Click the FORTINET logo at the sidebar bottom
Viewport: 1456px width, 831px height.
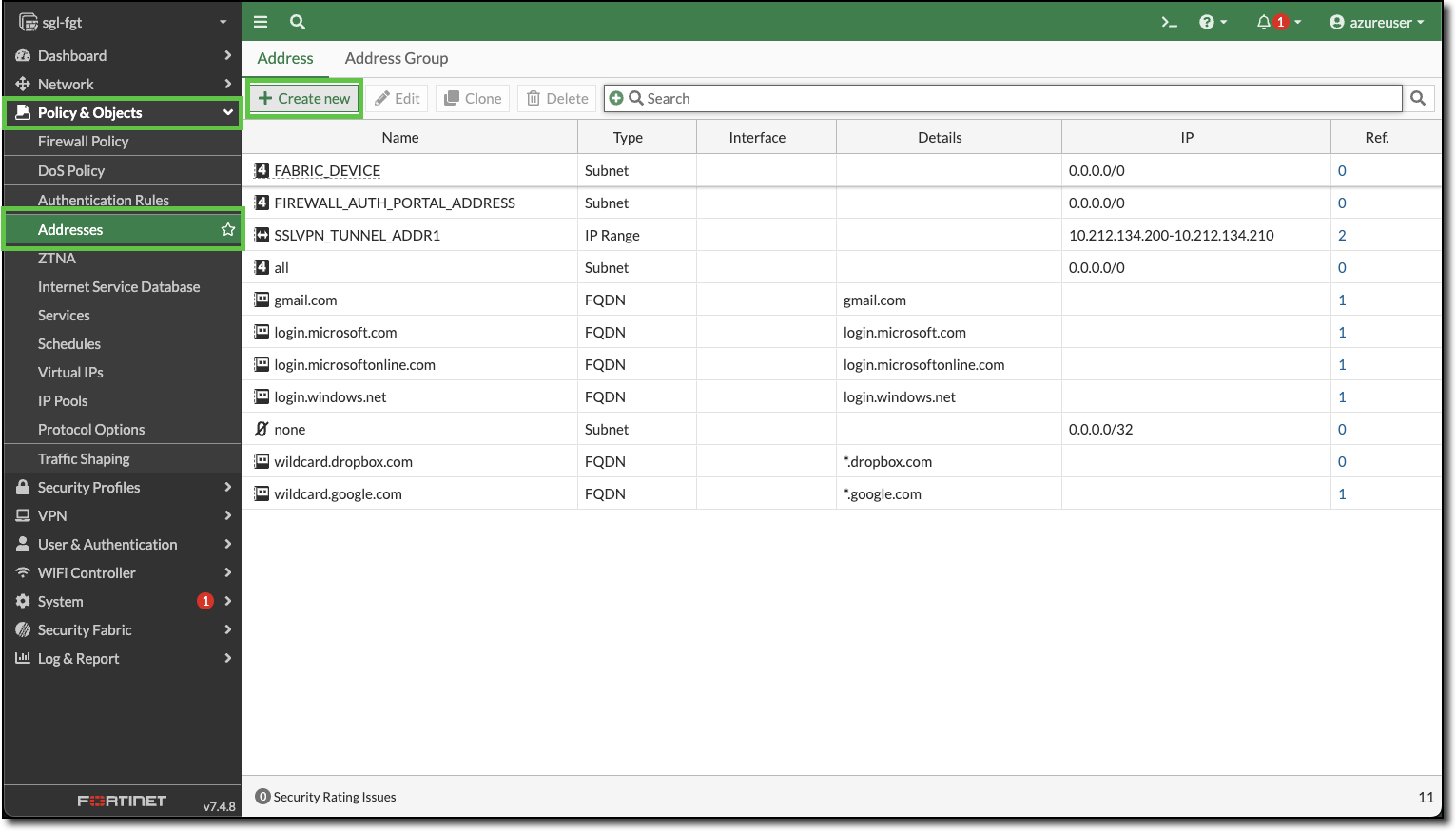pos(122,800)
